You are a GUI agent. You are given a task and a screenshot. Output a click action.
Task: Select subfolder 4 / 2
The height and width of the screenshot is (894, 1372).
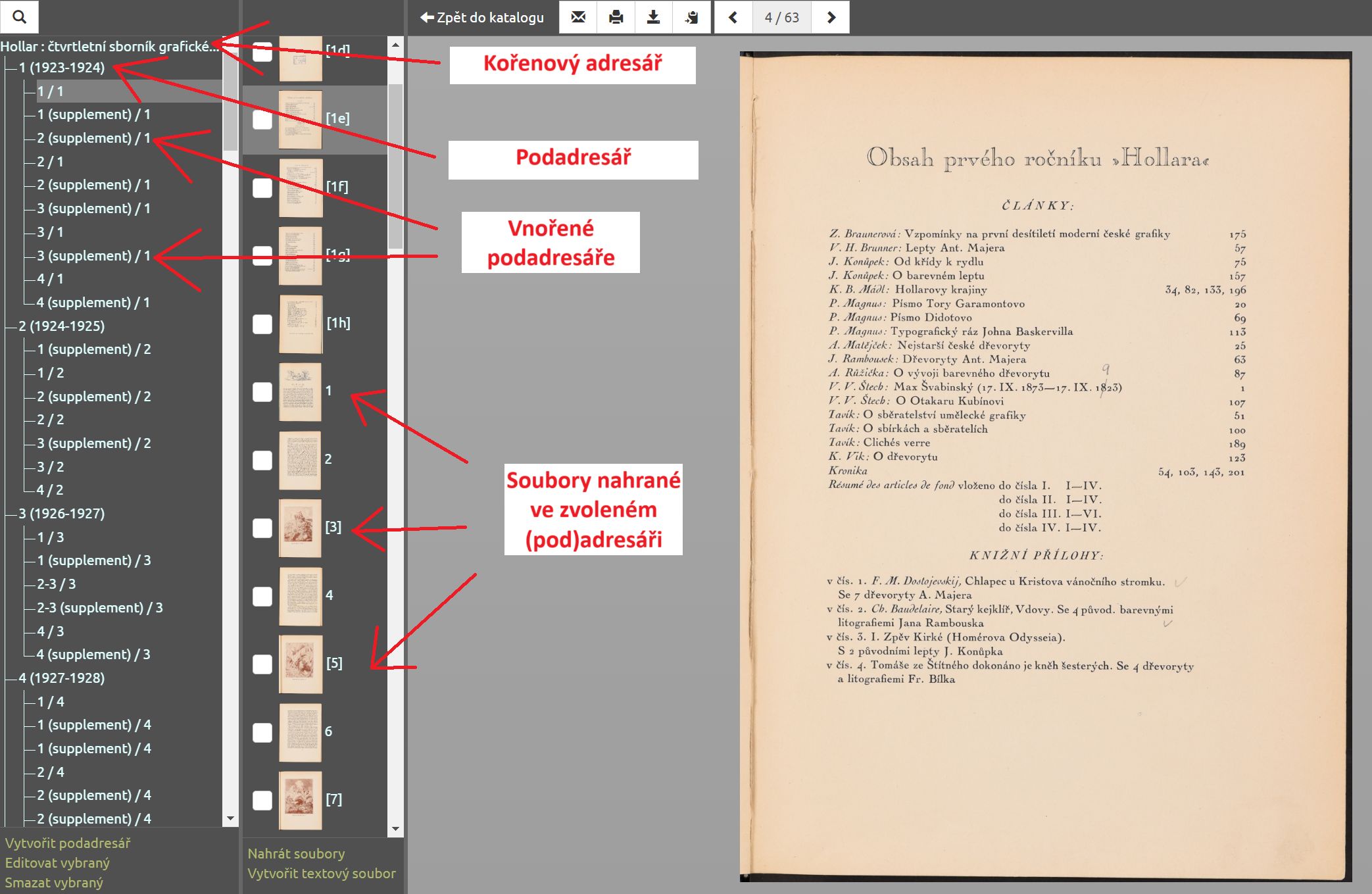51,490
